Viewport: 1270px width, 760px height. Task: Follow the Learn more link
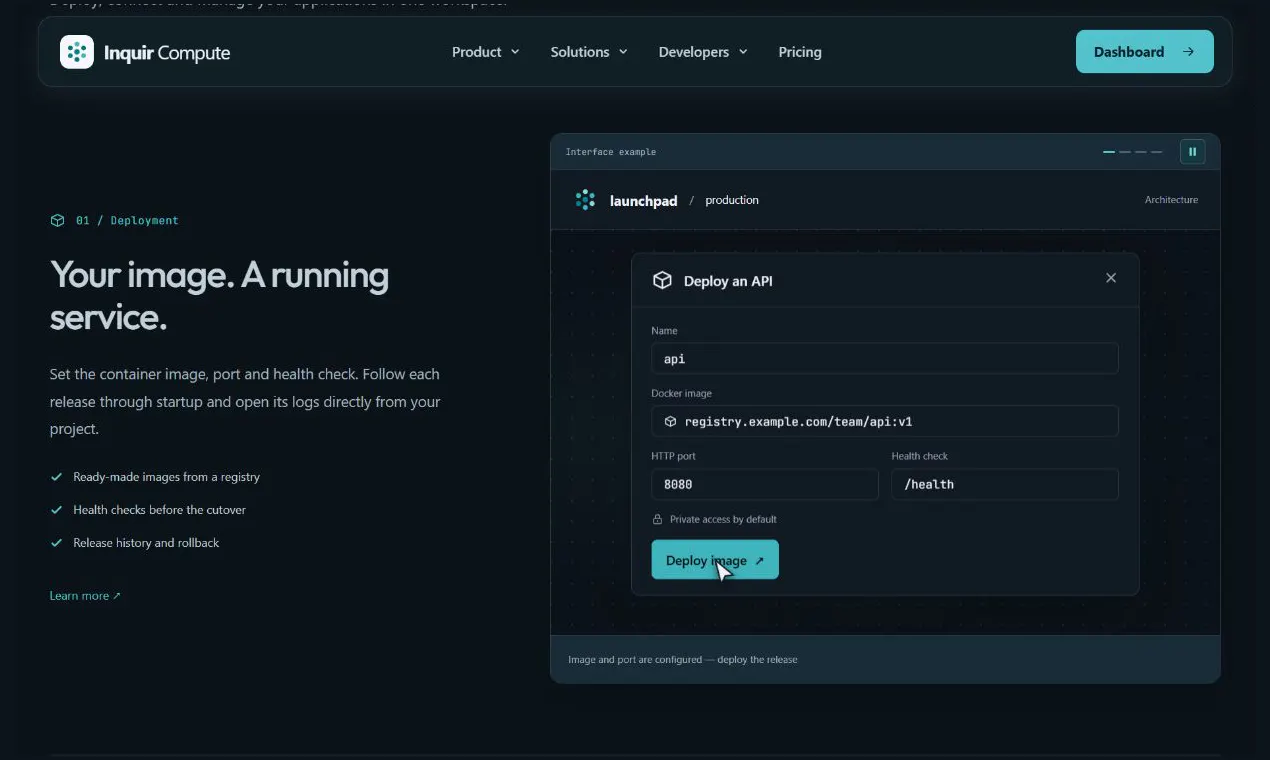click(x=85, y=596)
